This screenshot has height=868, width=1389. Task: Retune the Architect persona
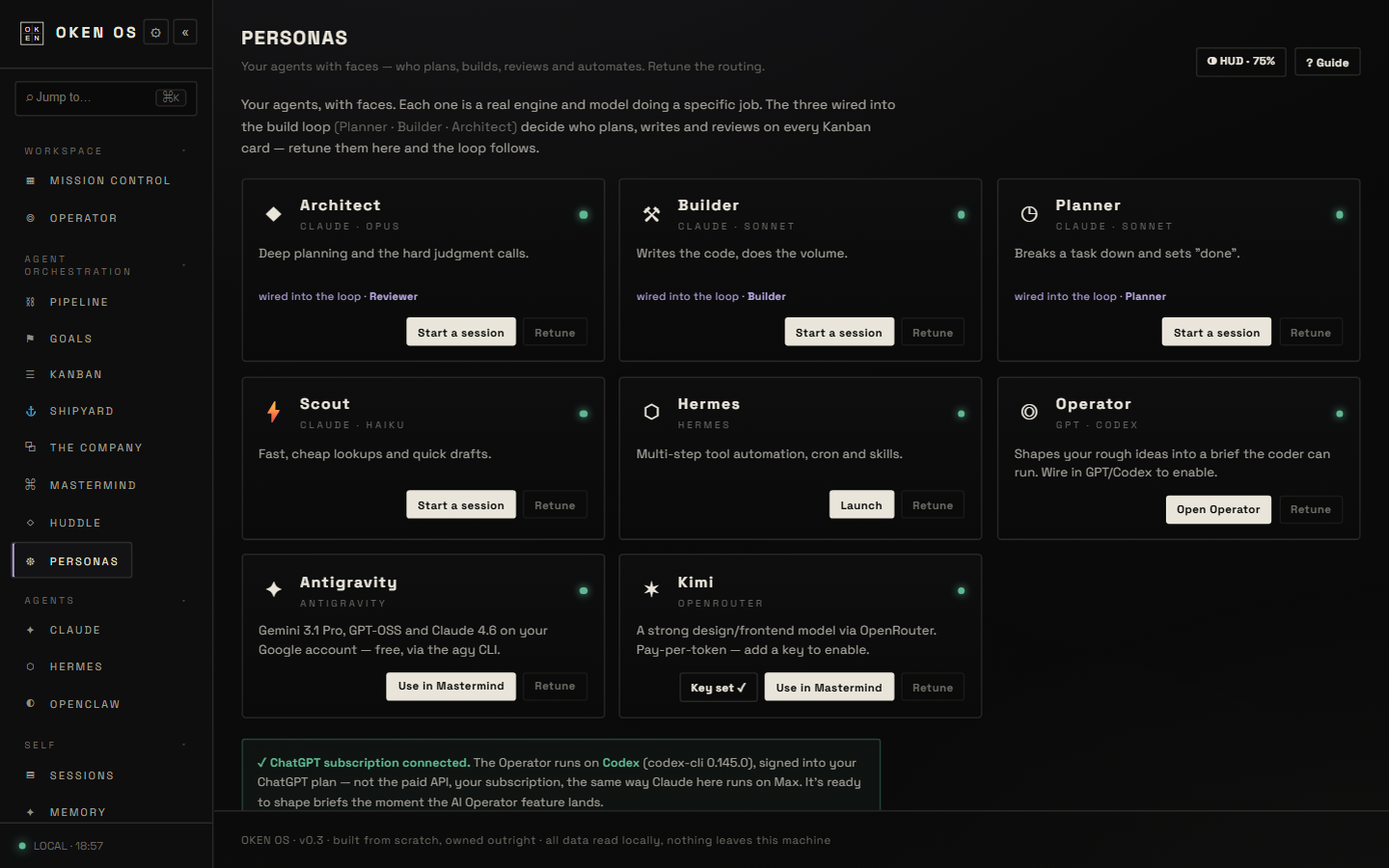tap(555, 332)
